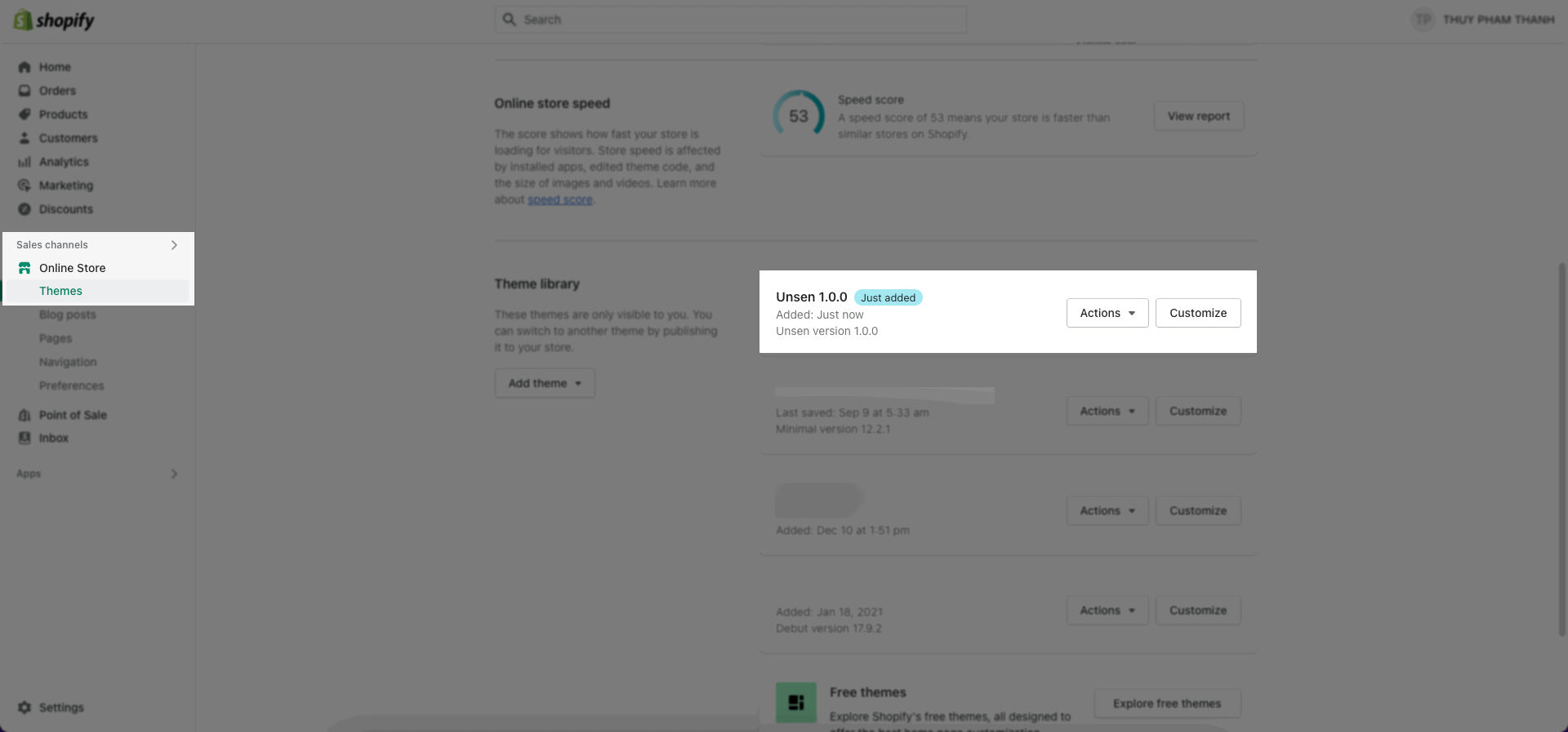Open the Add theme dropdown
Image resolution: width=1568 pixels, height=732 pixels.
coord(545,383)
